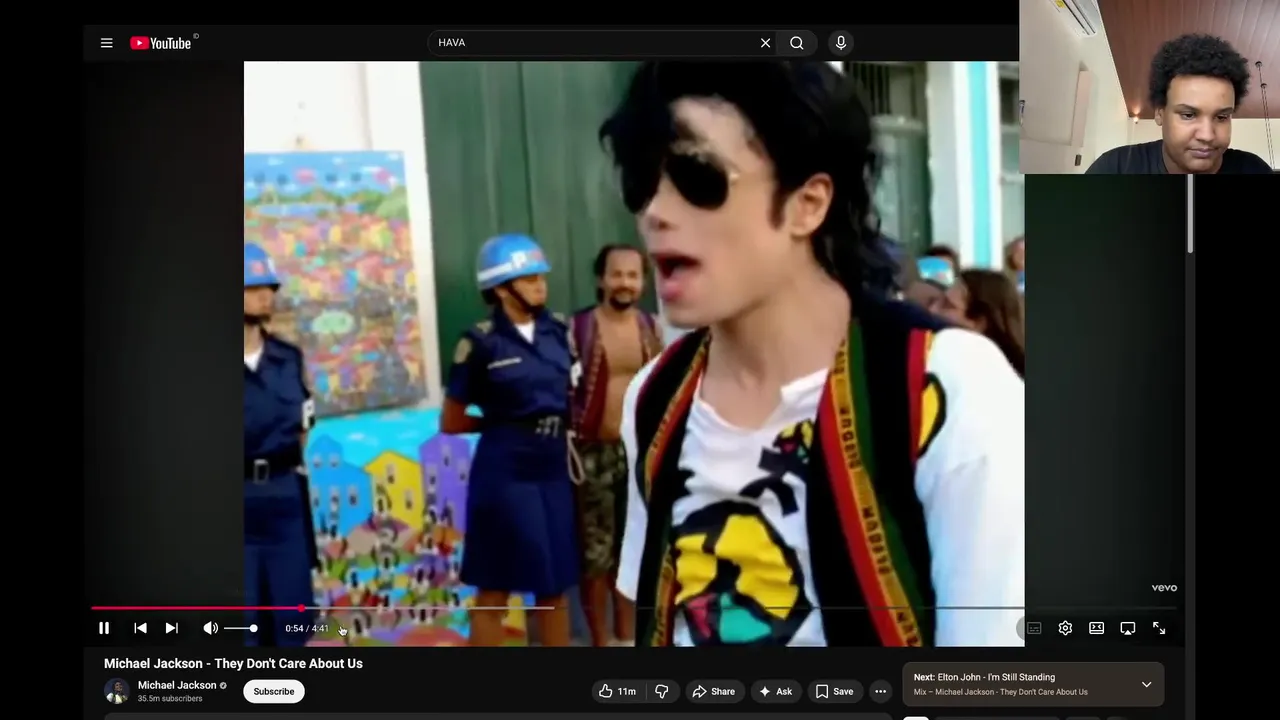Subscribe to Michael Jackson channel

coord(274,691)
